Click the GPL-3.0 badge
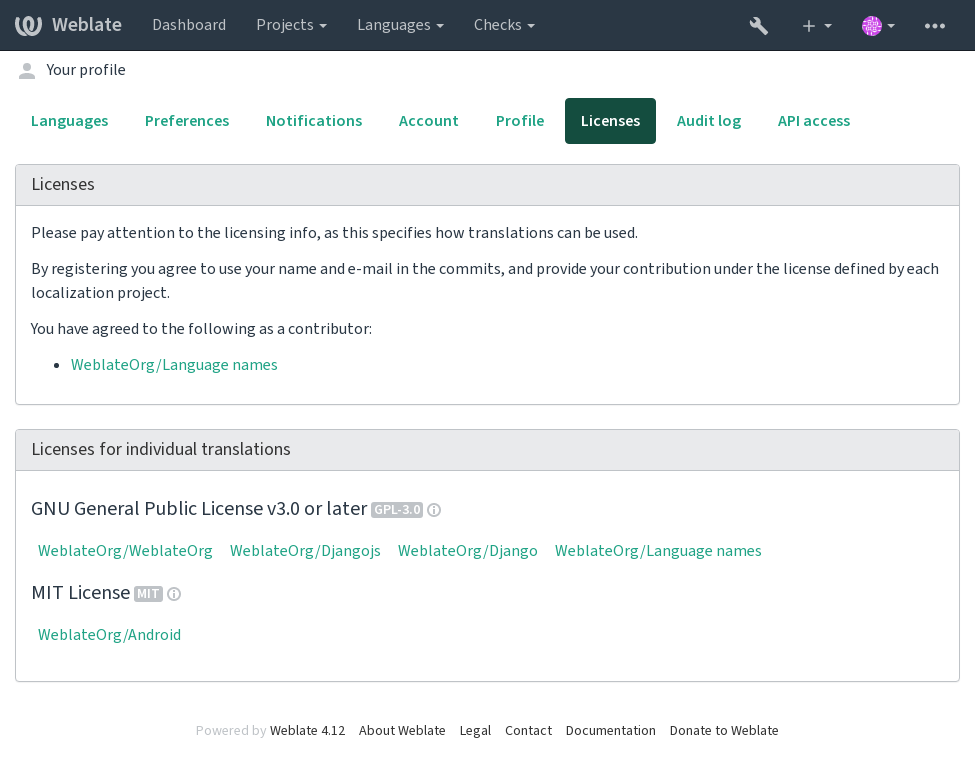 [x=397, y=510]
